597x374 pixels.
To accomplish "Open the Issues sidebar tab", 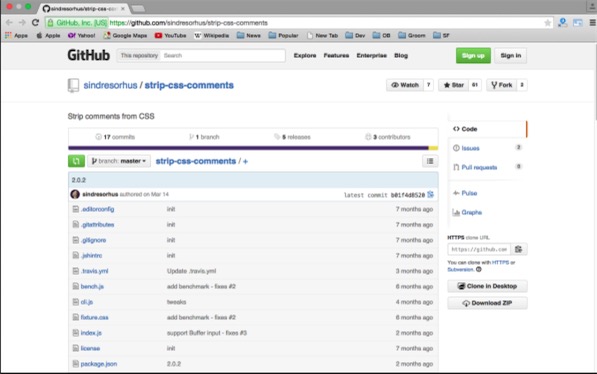I will click(x=487, y=148).
